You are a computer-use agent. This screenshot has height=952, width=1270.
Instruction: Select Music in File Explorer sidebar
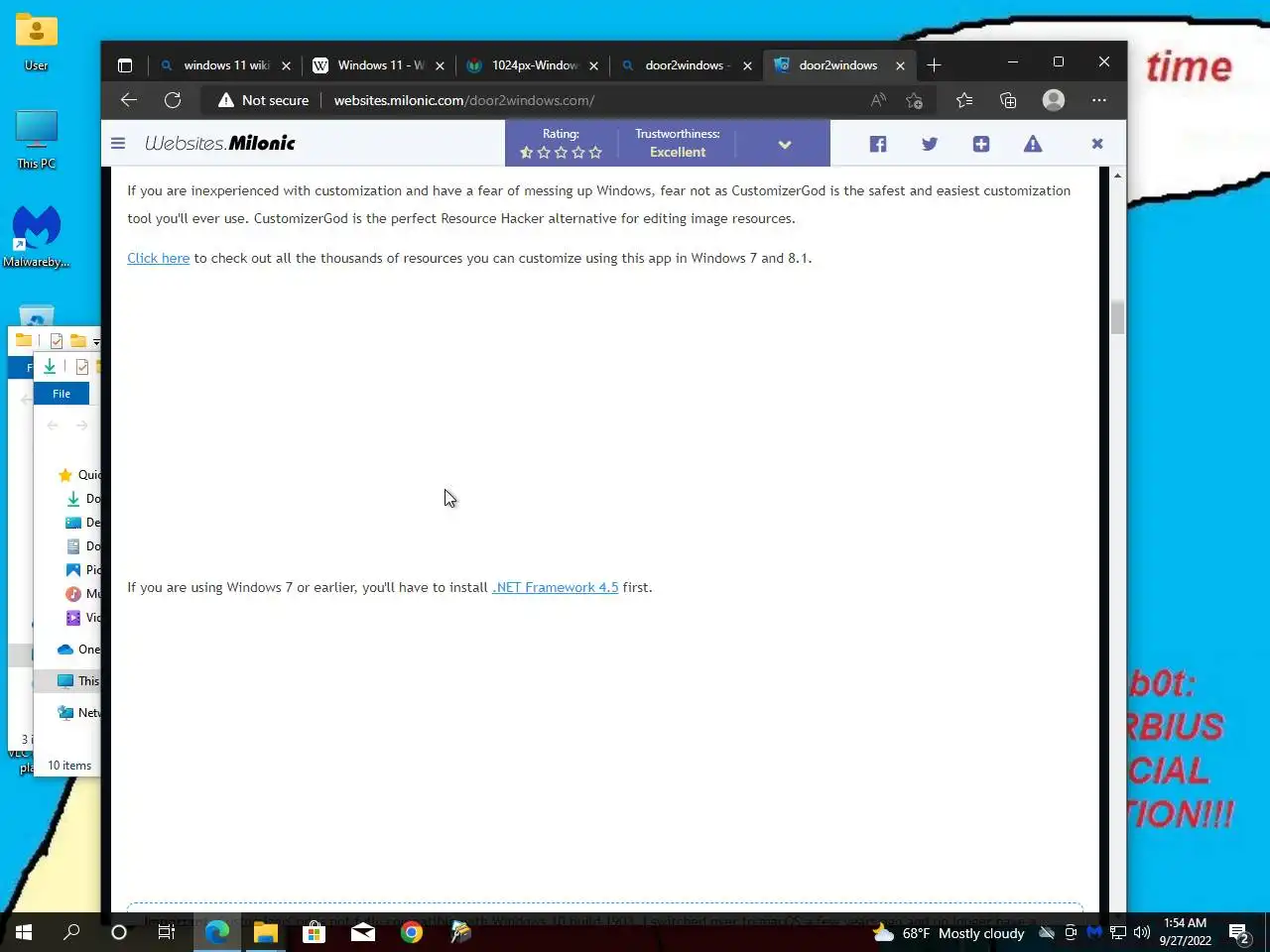83,594
